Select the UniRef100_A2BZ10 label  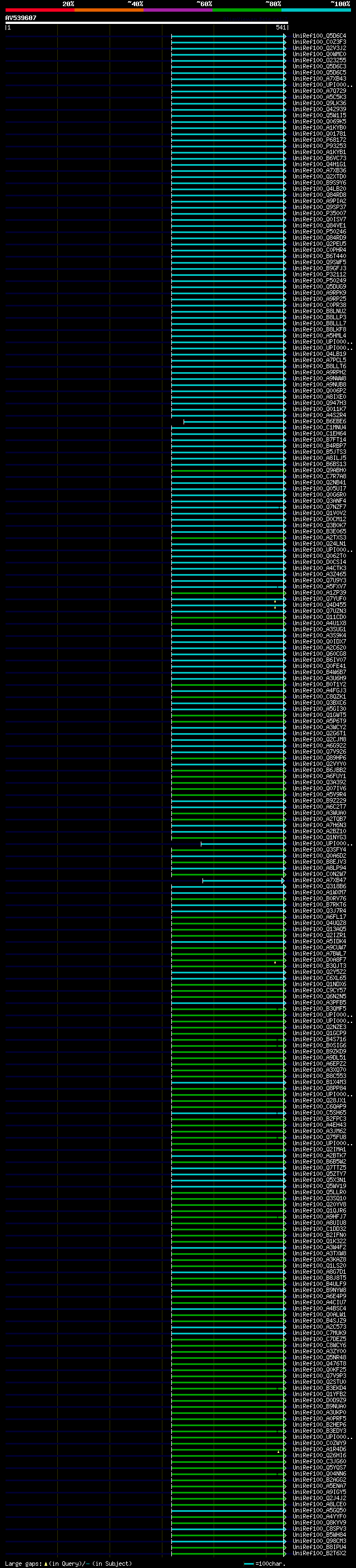(x=319, y=832)
